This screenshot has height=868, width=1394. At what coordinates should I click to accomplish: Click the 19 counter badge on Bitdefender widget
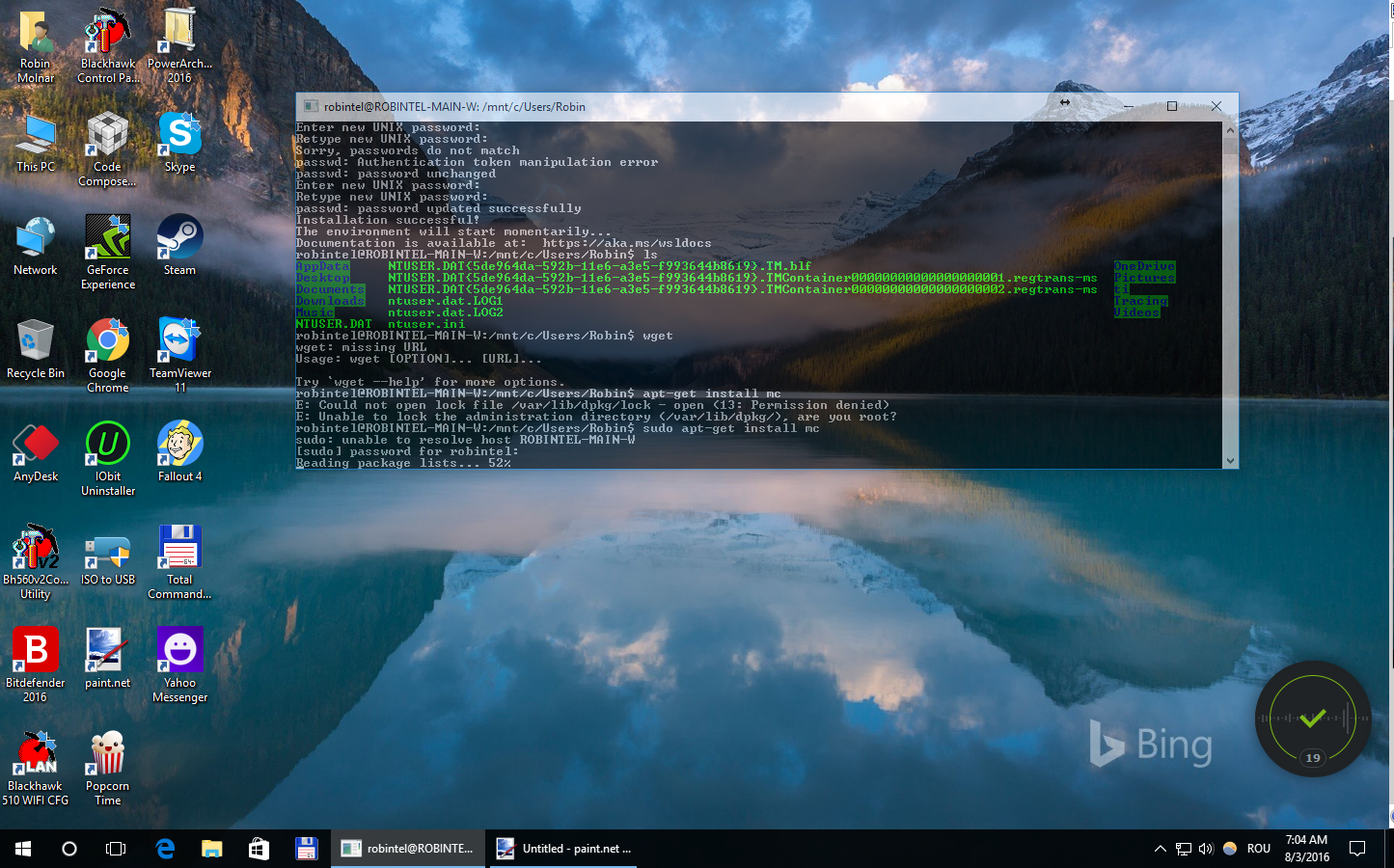coord(1313,758)
